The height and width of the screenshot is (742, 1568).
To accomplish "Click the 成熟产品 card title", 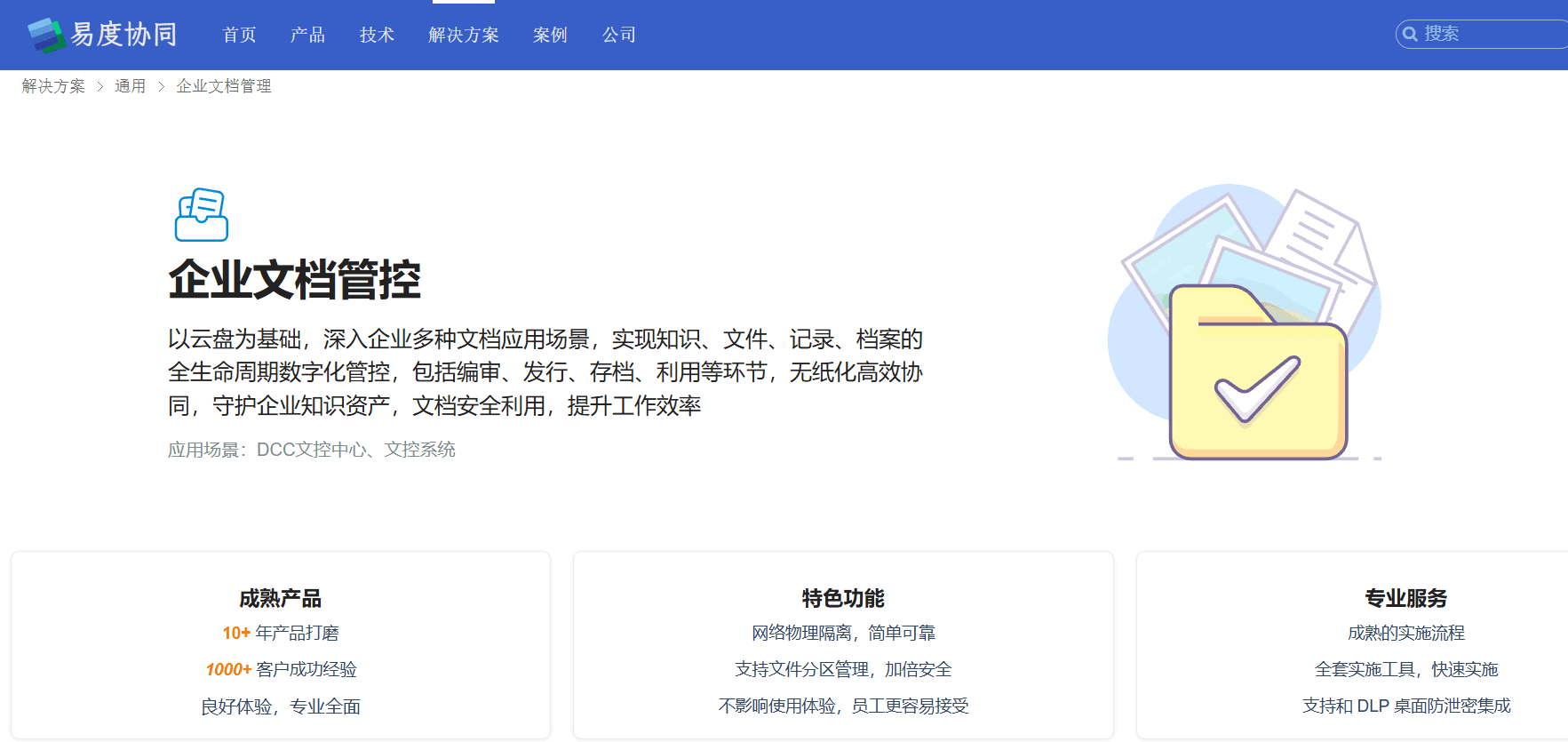I will [x=281, y=598].
